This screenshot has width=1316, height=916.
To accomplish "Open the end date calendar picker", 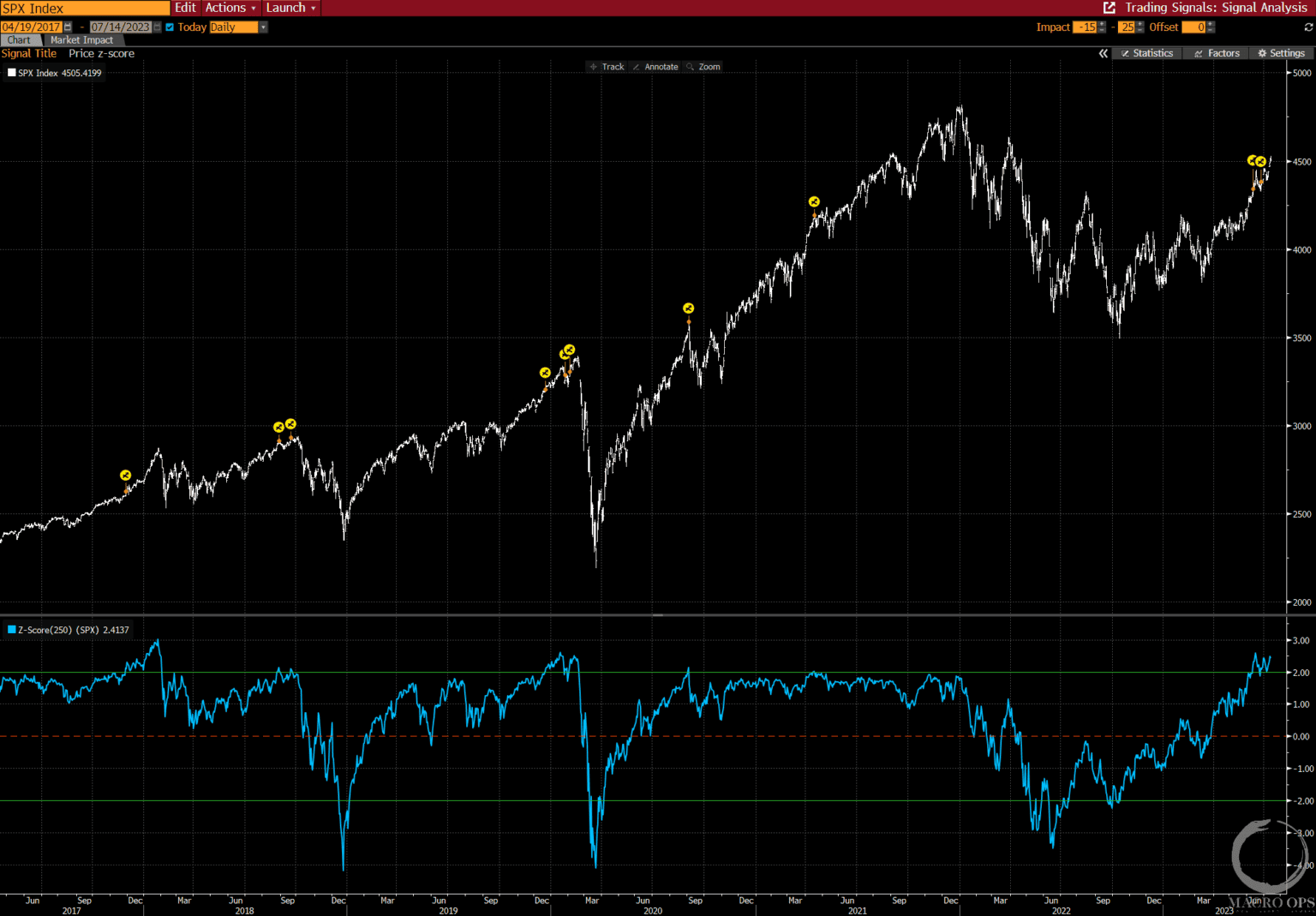I will tap(158, 27).
